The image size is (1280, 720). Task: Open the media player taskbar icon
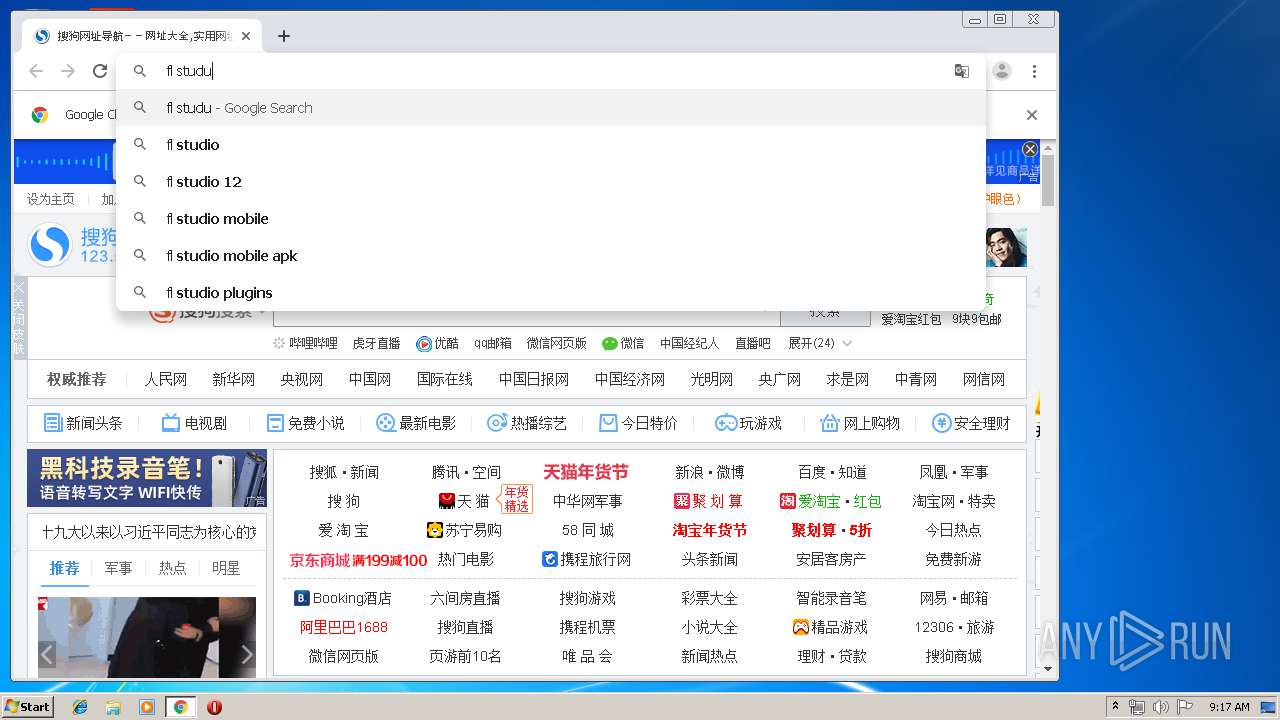click(147, 707)
